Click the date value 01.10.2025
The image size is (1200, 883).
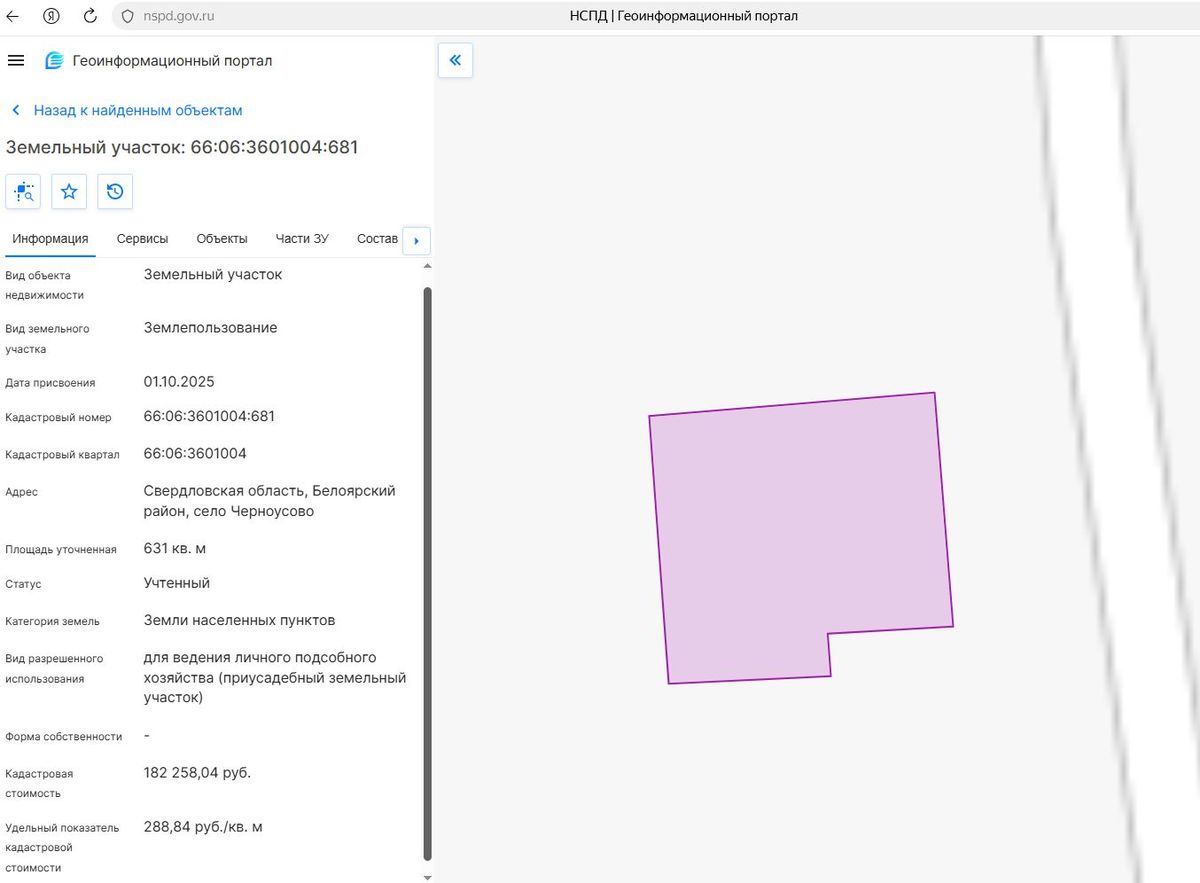click(179, 382)
